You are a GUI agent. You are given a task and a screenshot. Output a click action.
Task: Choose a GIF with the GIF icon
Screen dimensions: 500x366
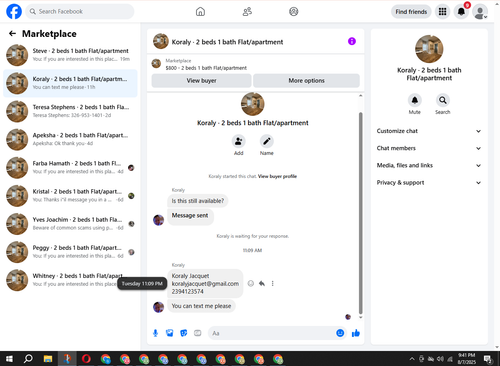[198, 333]
